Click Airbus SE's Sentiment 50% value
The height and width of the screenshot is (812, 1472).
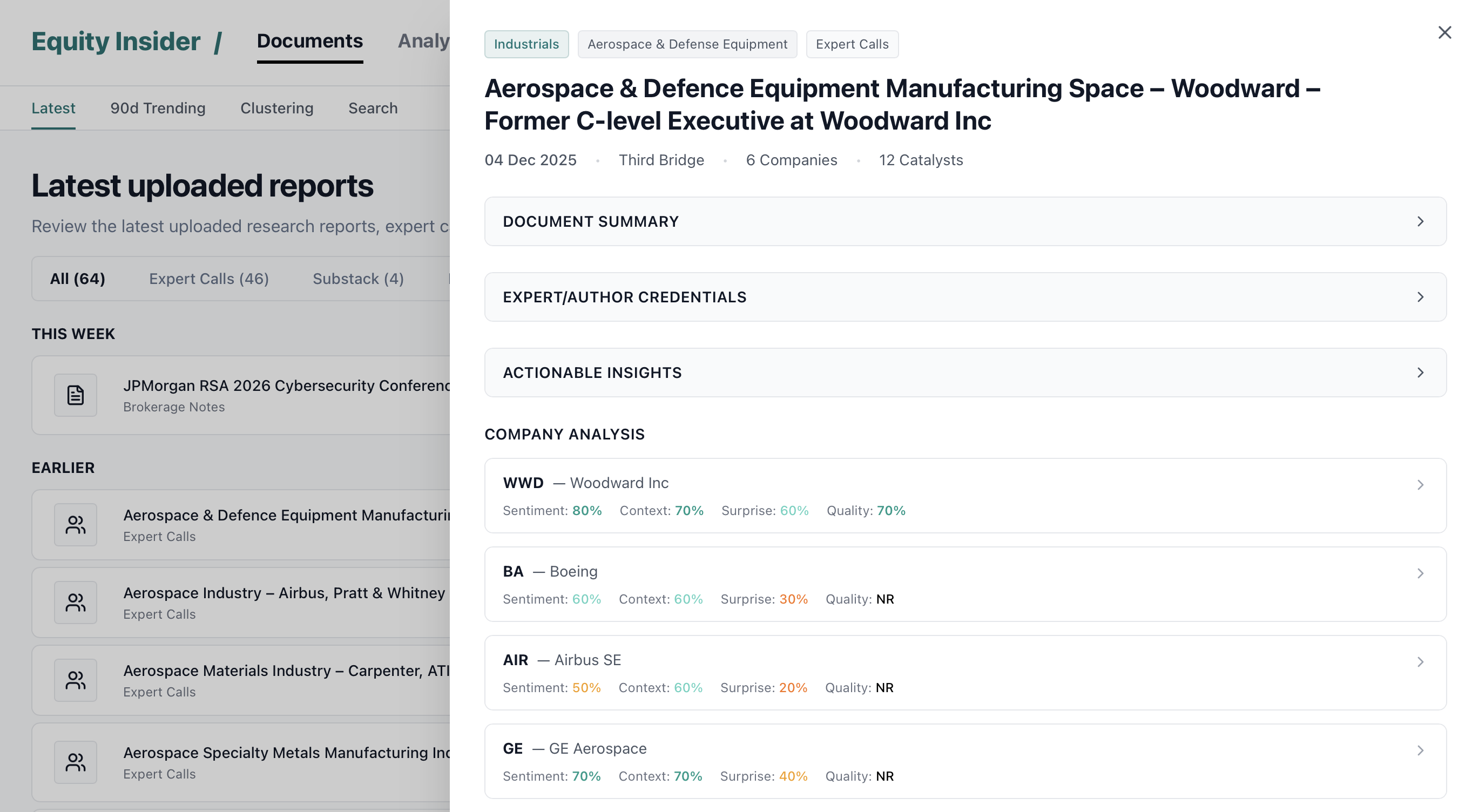586,688
